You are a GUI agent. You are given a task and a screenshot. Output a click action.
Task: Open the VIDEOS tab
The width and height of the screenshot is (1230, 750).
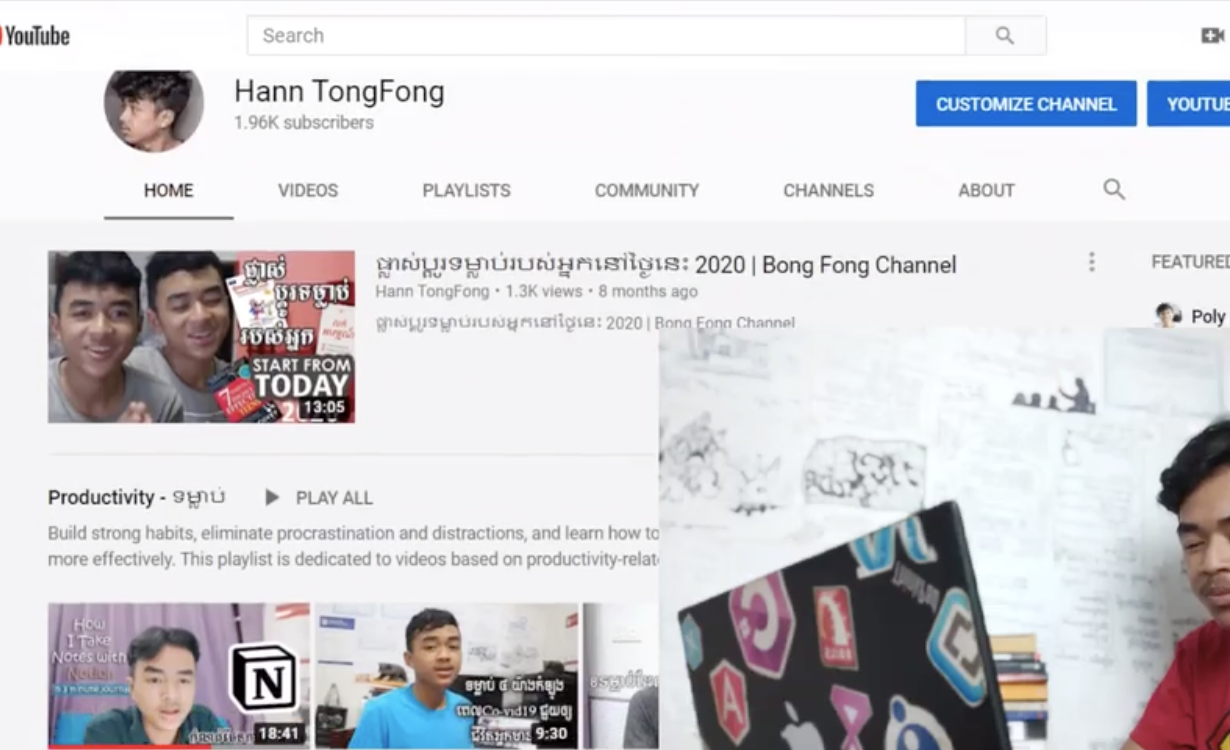pyautogui.click(x=308, y=190)
